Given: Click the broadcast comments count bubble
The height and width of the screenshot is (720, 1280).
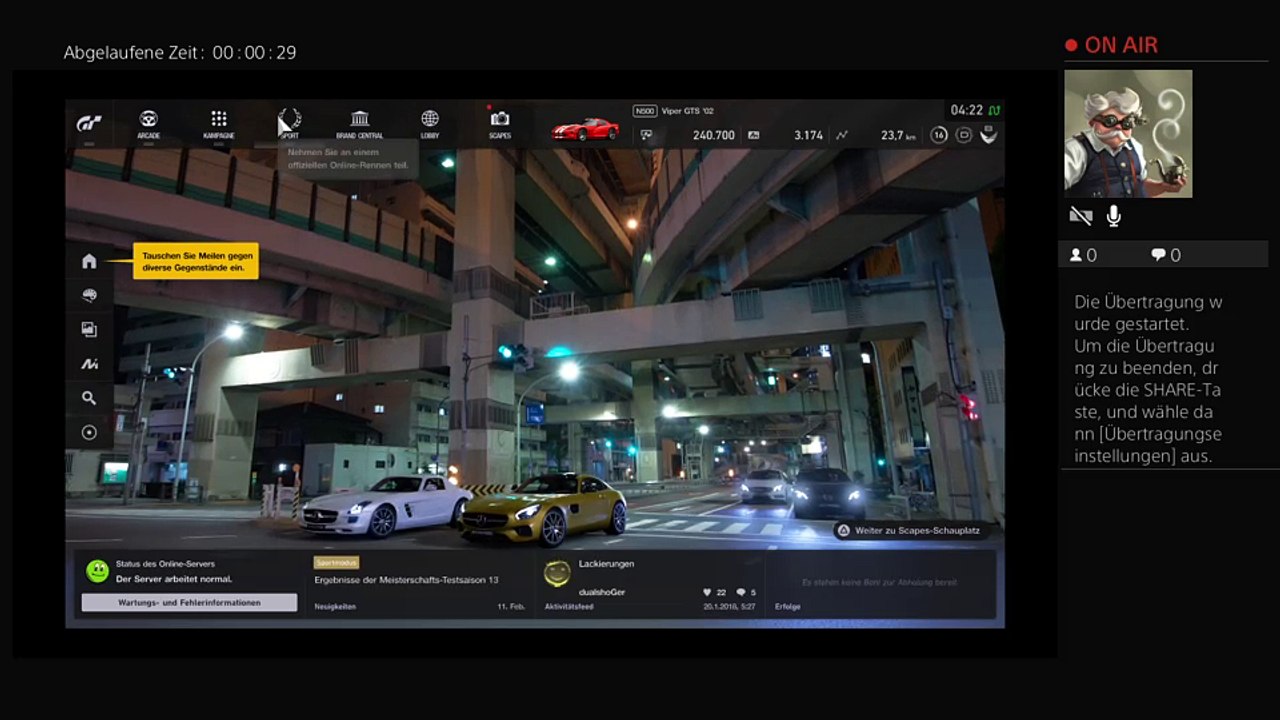Looking at the screenshot, I should (x=1158, y=255).
